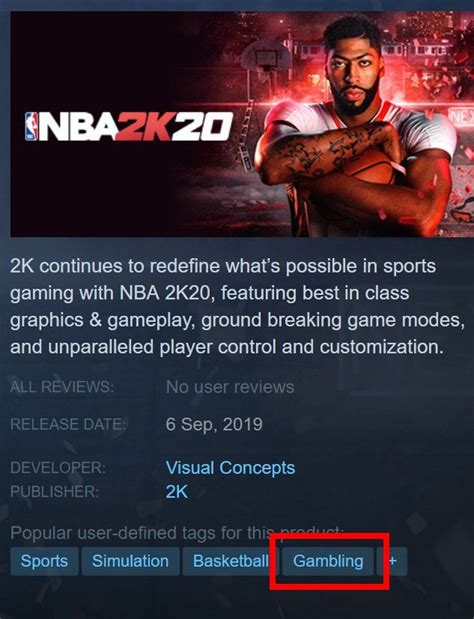Open the Sports tag
The image size is (474, 619).
(x=44, y=561)
